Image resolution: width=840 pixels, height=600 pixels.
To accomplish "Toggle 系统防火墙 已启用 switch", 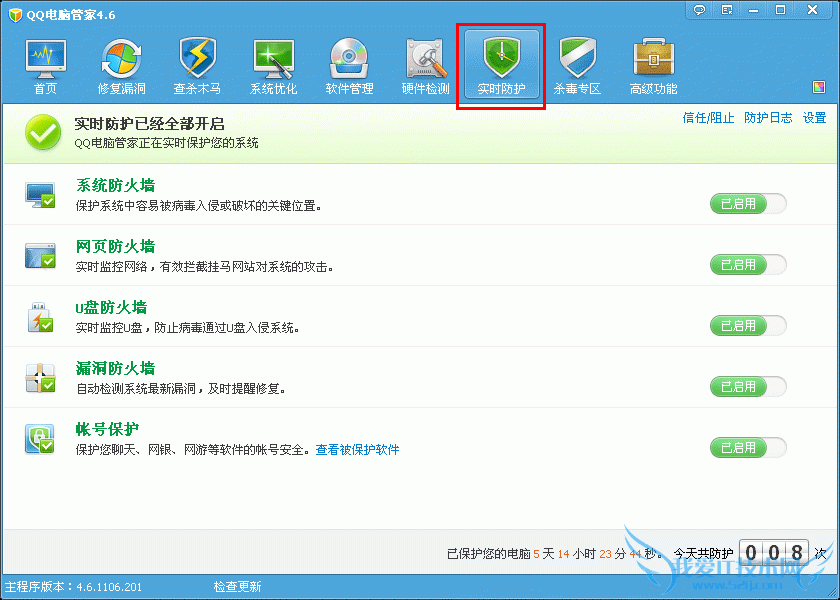I will (748, 204).
